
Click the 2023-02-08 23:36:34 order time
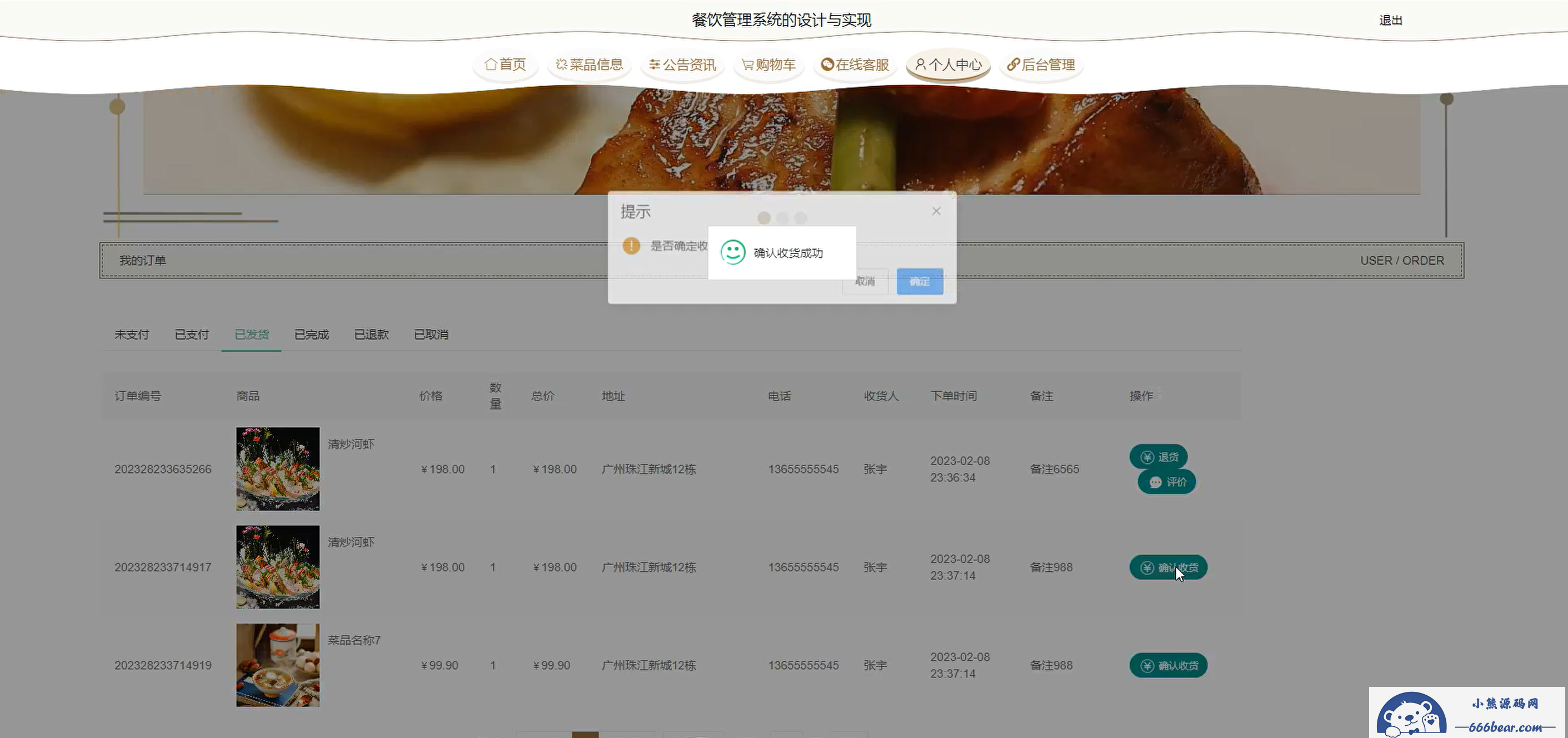(x=960, y=469)
